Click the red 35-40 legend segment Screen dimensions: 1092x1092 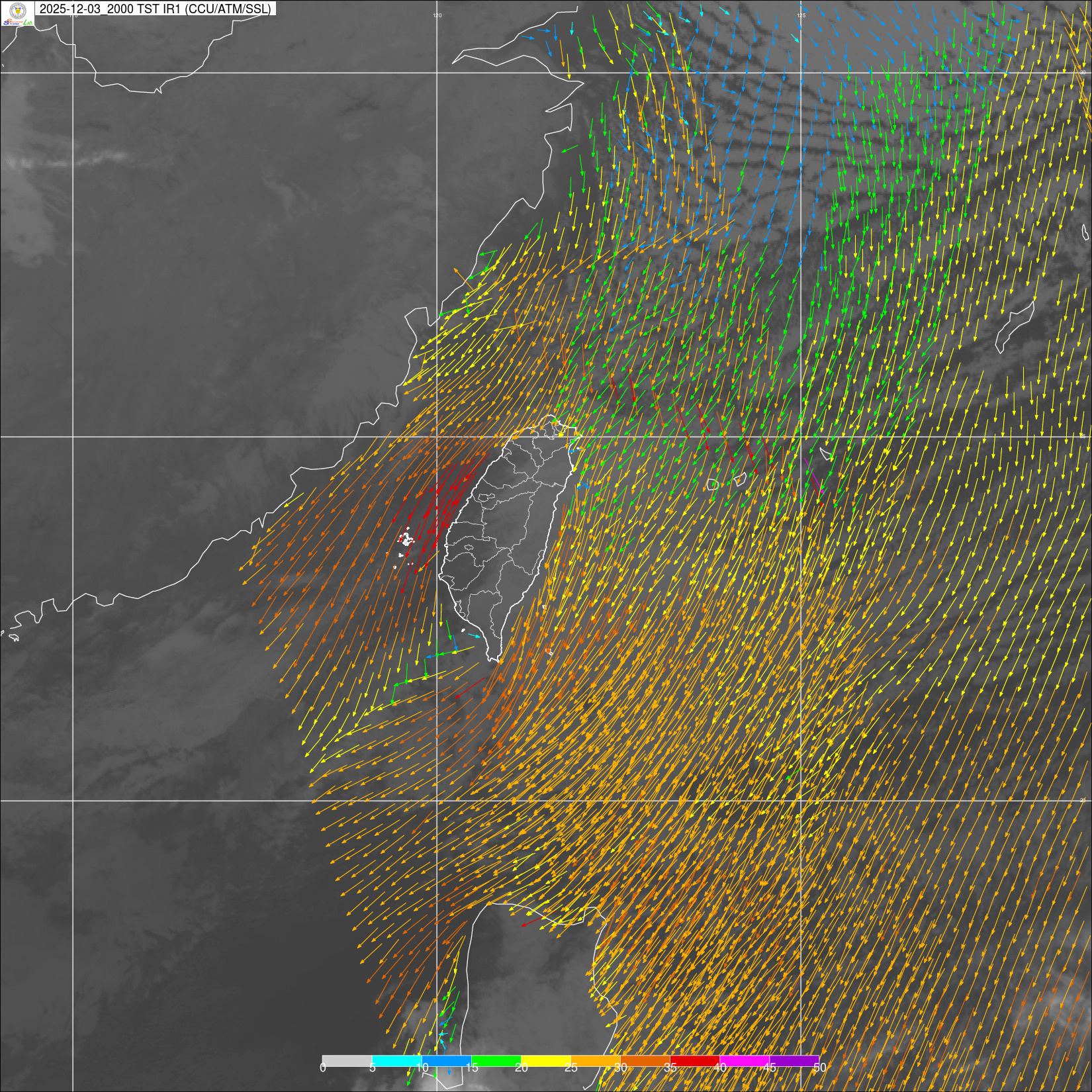coord(695,1061)
